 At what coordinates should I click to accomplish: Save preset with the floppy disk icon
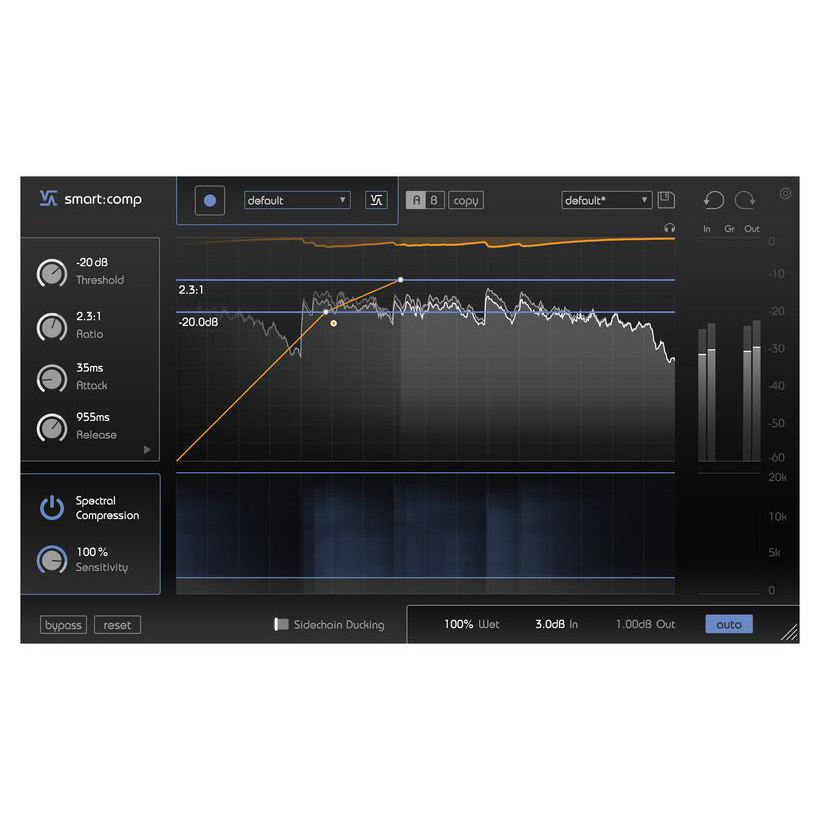[666, 200]
